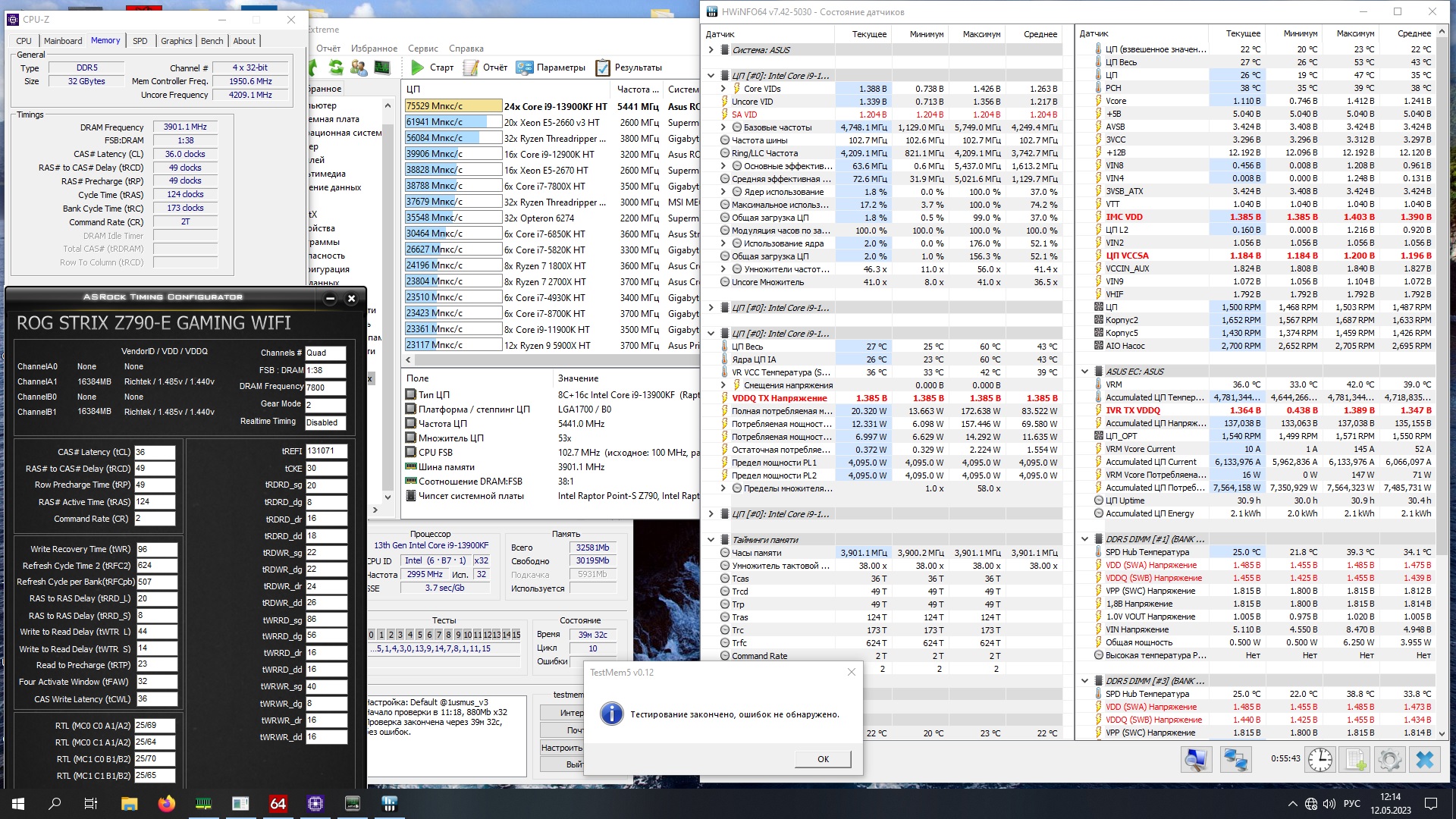Click the tREFI value input field
Screen dimensions: 1456x819
(x=326, y=451)
